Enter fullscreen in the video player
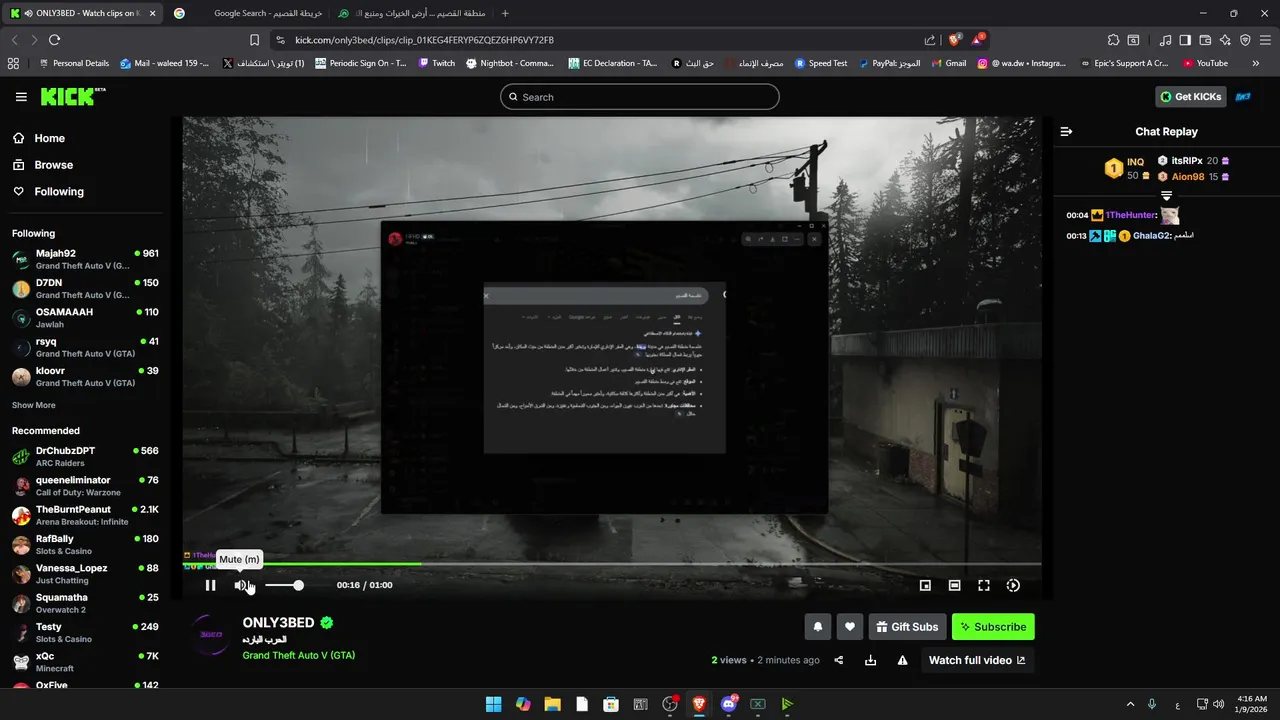 tap(984, 585)
